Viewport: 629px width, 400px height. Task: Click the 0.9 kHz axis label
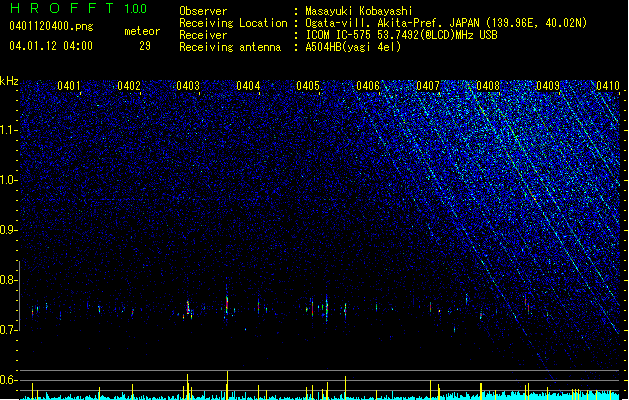[x=8, y=230]
